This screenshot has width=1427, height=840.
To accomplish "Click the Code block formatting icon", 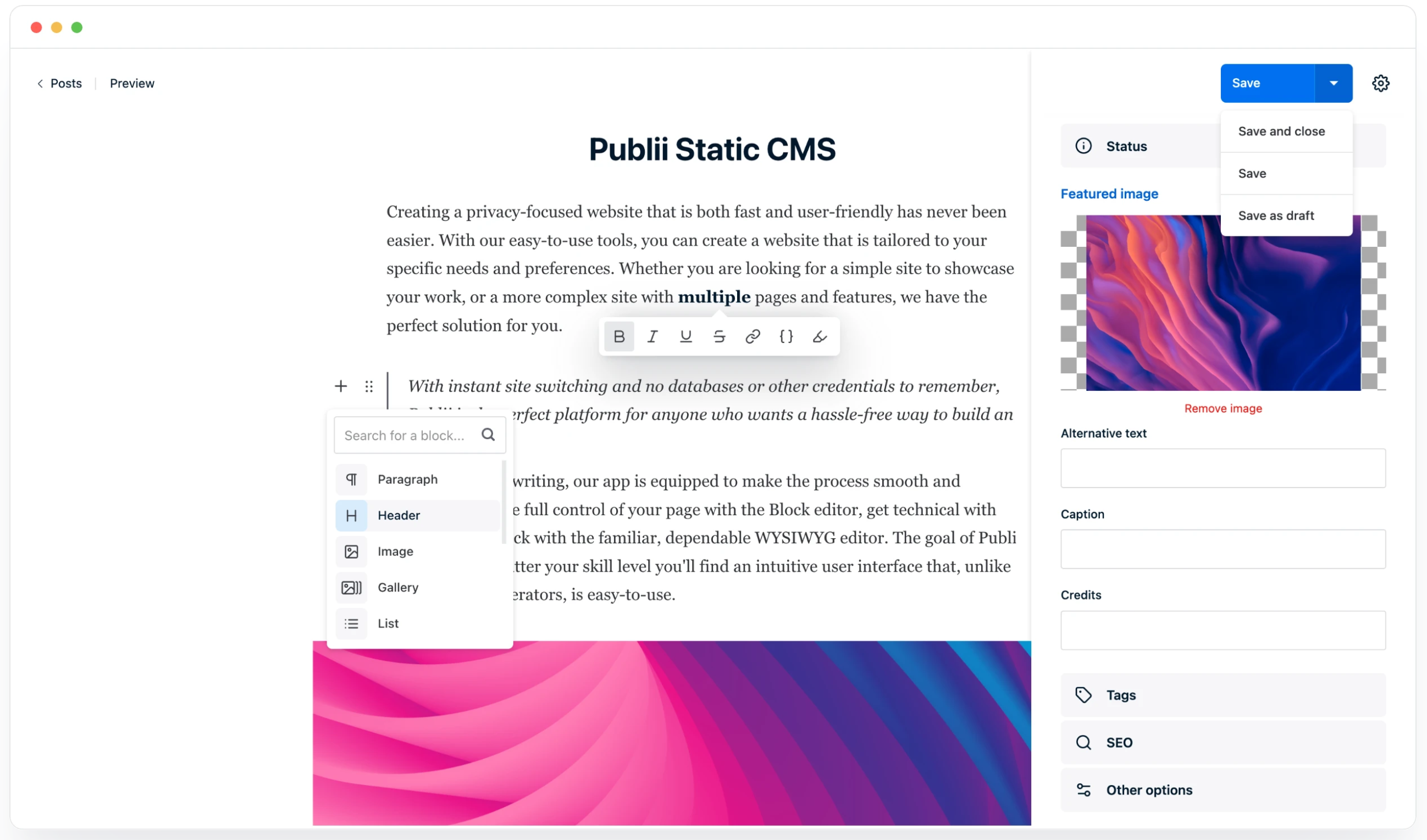I will [x=787, y=335].
